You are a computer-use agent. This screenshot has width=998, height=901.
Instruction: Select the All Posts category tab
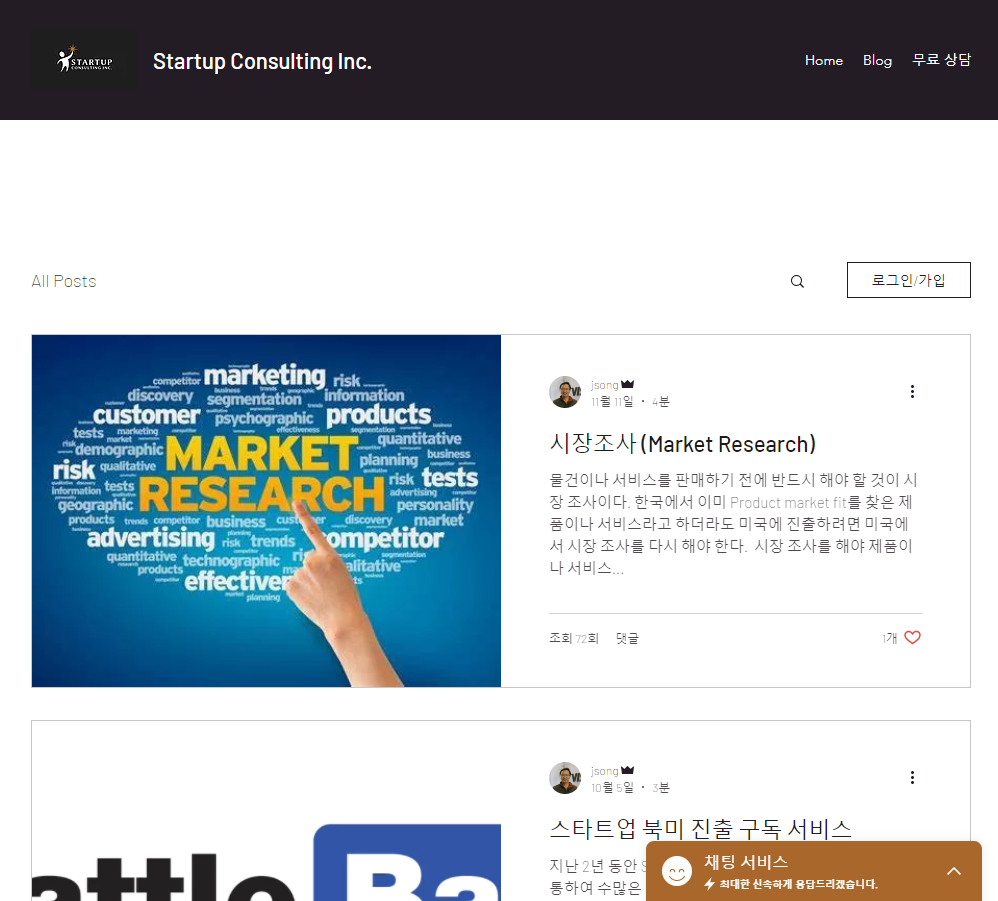(x=64, y=281)
